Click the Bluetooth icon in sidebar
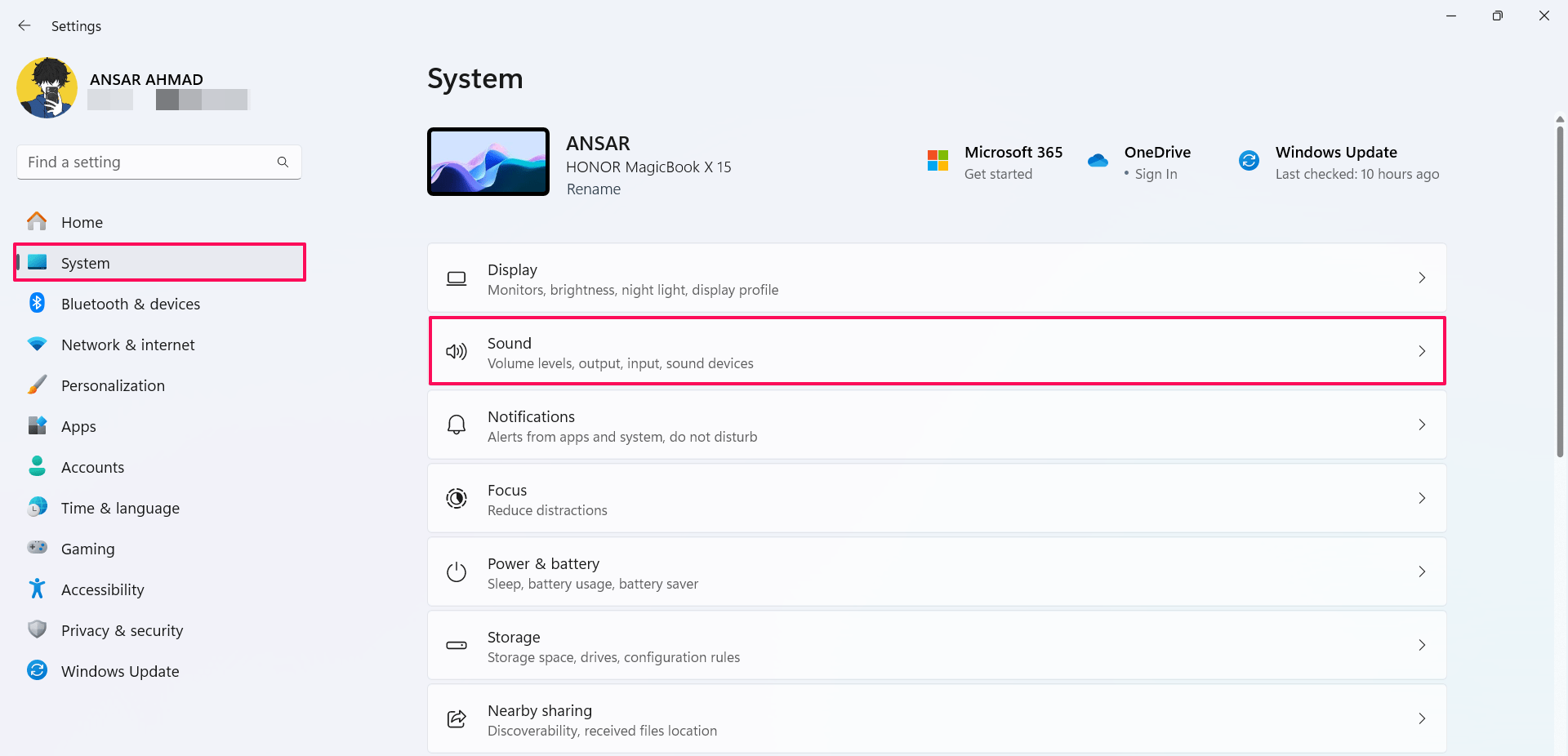The image size is (1568, 756). (37, 303)
